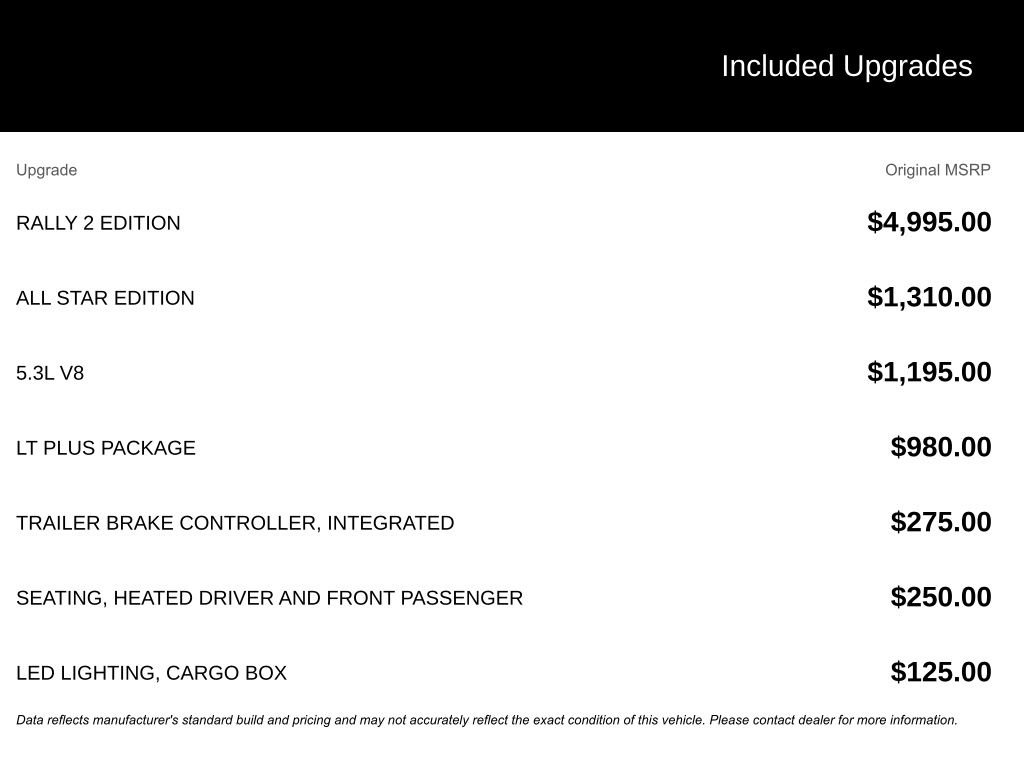Select Trailer Brake Controller, Integrated entry
The height and width of the screenshot is (768, 1024).
[235, 523]
